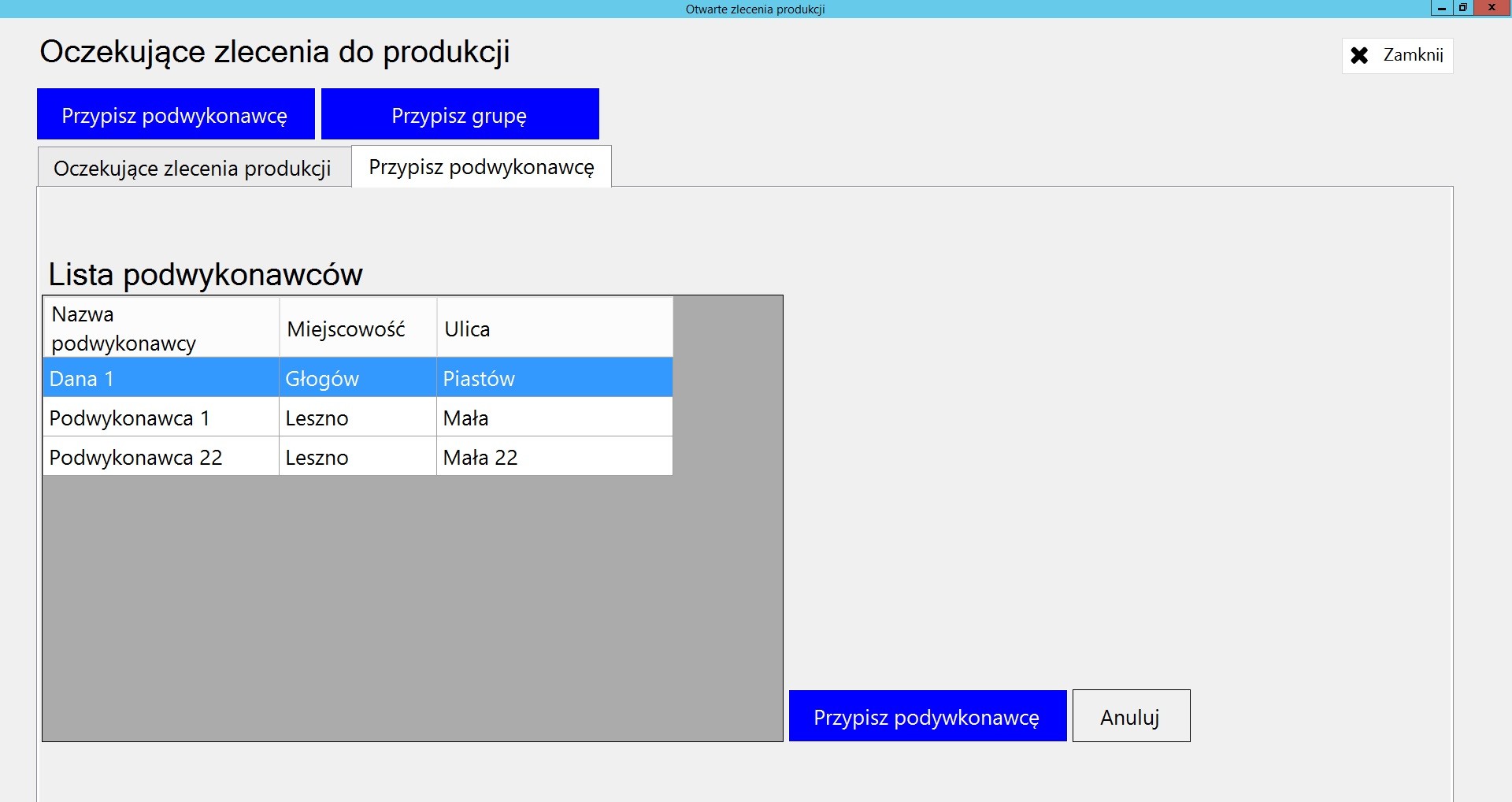Close the window with the red X
Image resolution: width=1512 pixels, height=802 pixels.
1492,8
